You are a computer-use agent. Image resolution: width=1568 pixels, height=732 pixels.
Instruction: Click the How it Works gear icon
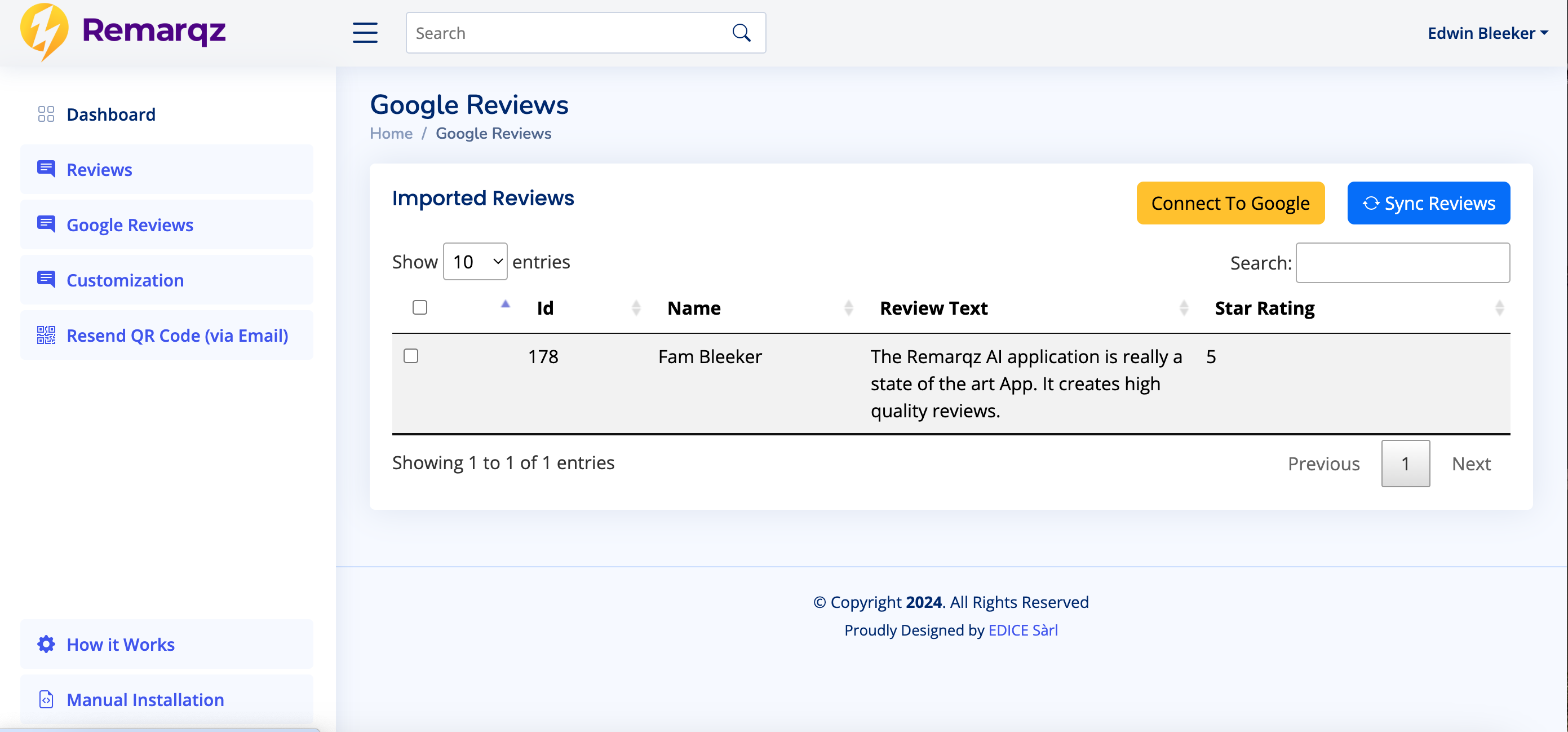(x=46, y=644)
